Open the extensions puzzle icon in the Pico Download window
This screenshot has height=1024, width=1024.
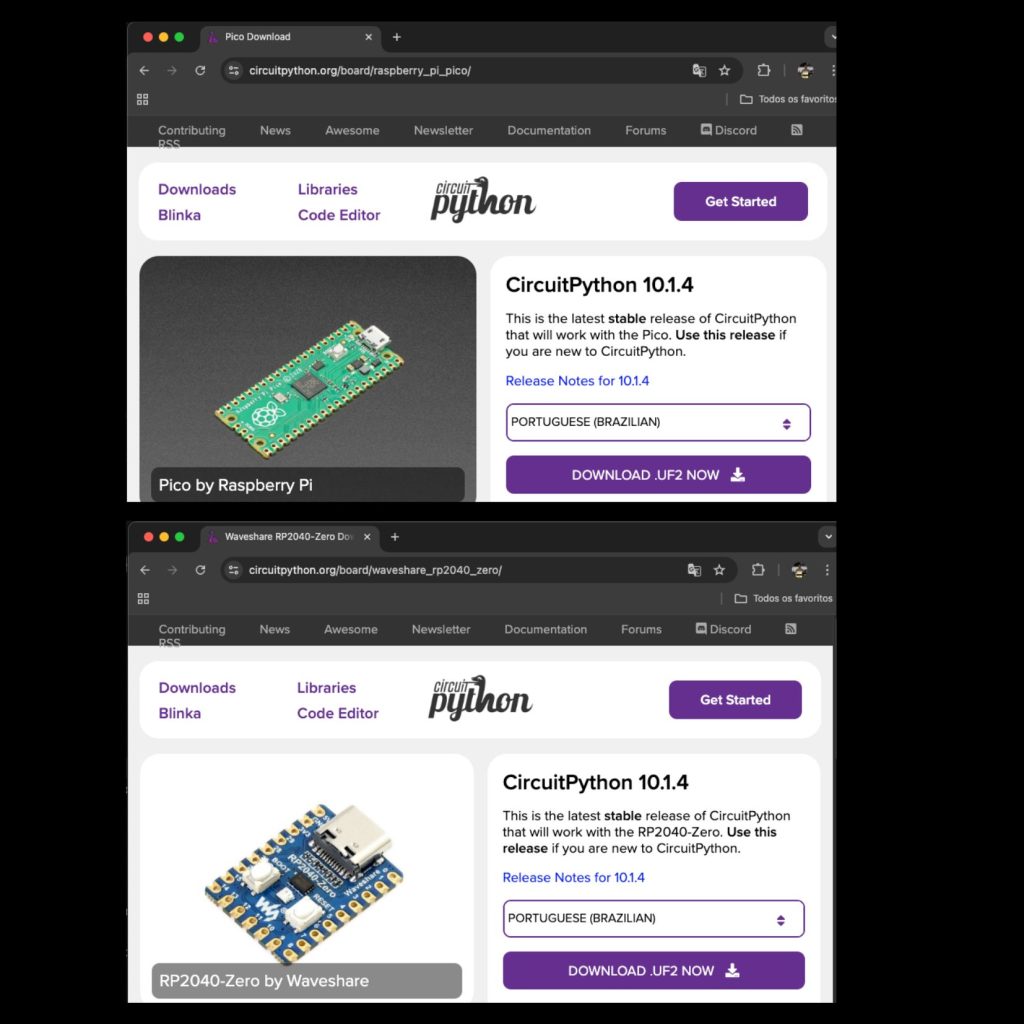tap(764, 71)
